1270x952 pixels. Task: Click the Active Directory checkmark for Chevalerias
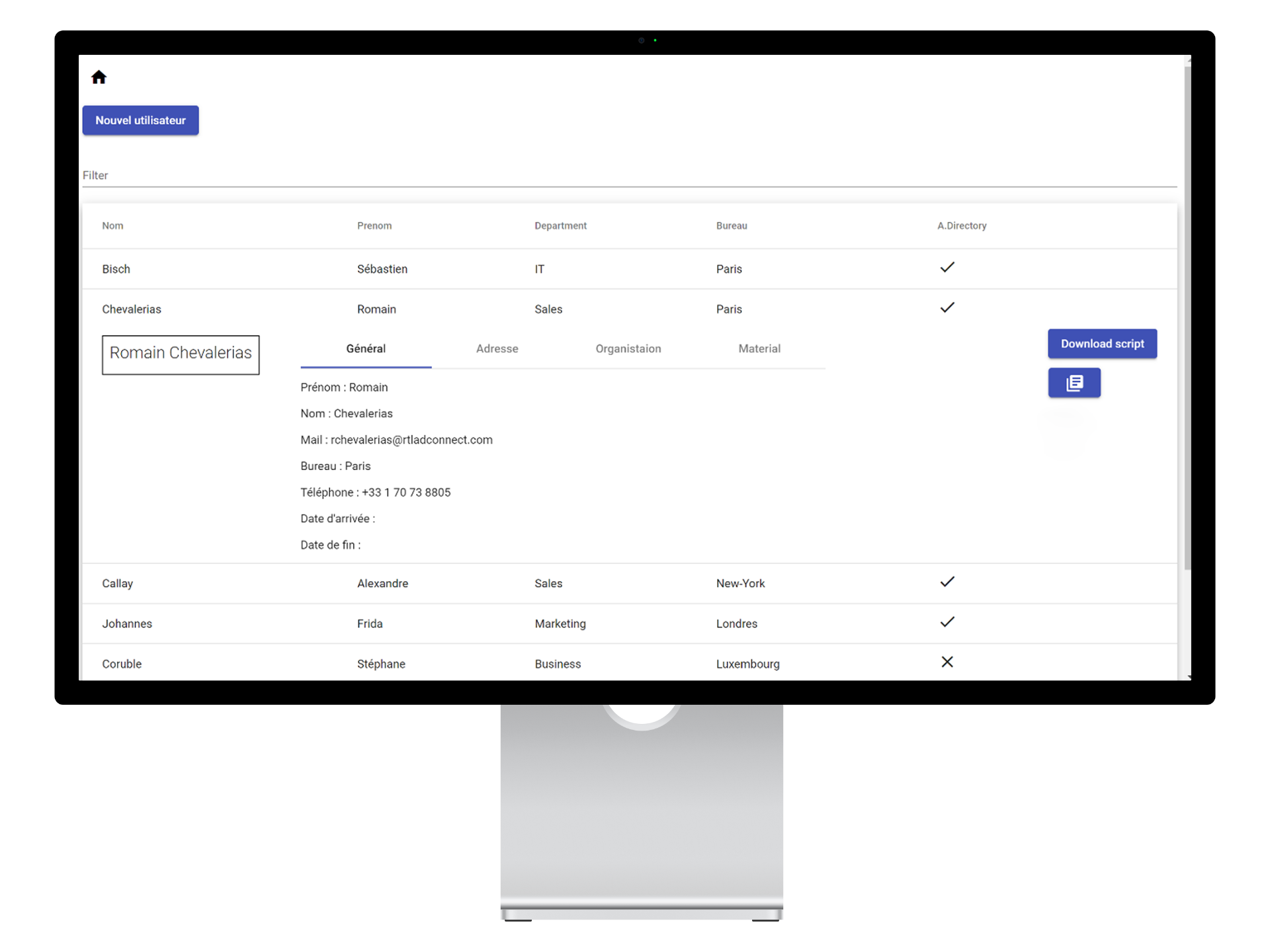946,307
